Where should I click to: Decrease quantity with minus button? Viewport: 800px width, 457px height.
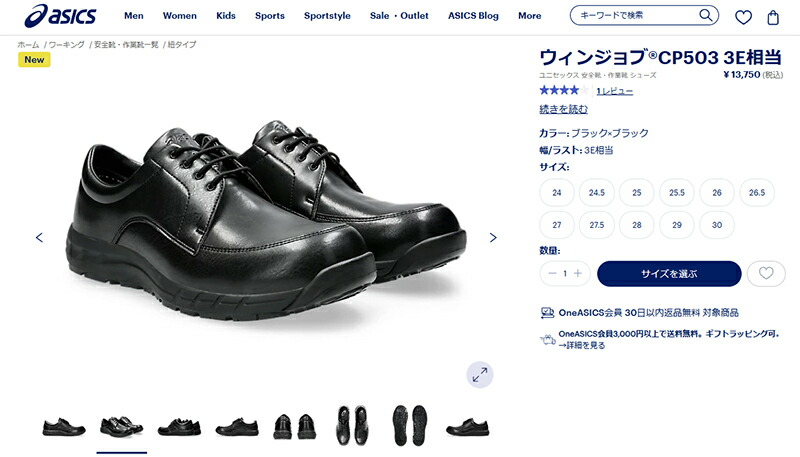tap(552, 273)
